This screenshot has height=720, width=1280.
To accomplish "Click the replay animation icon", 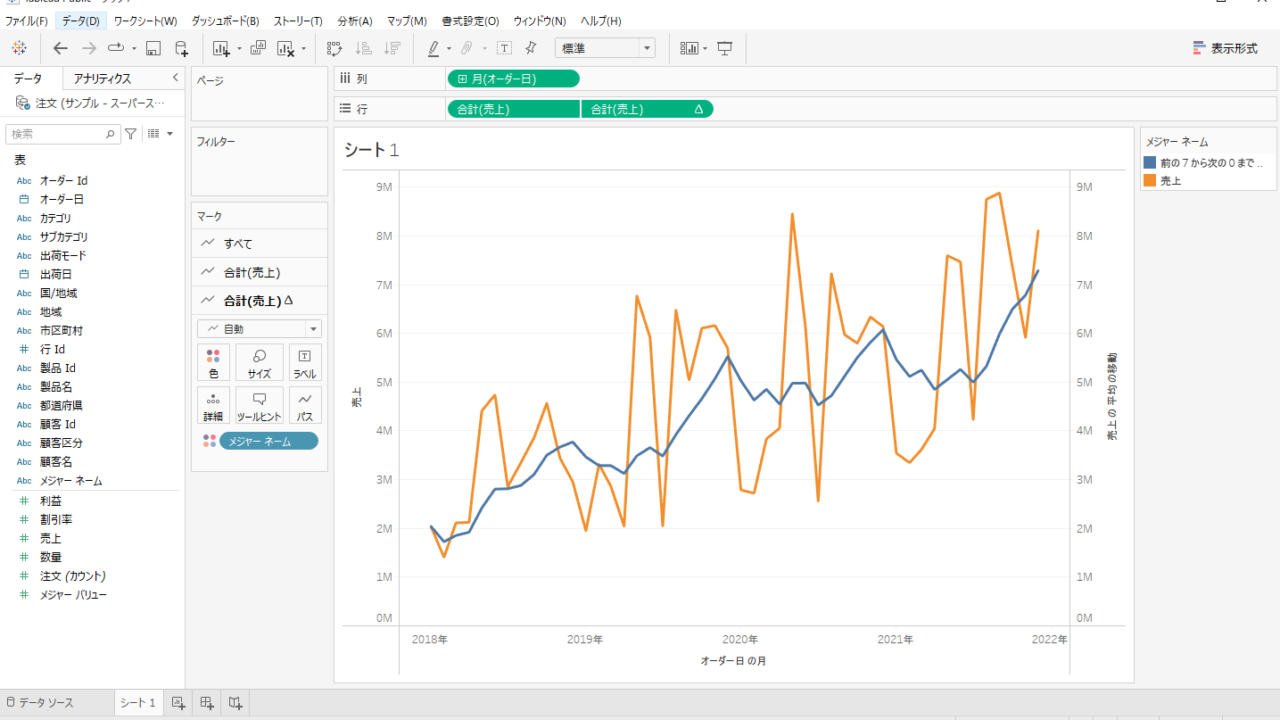I will 115,48.
